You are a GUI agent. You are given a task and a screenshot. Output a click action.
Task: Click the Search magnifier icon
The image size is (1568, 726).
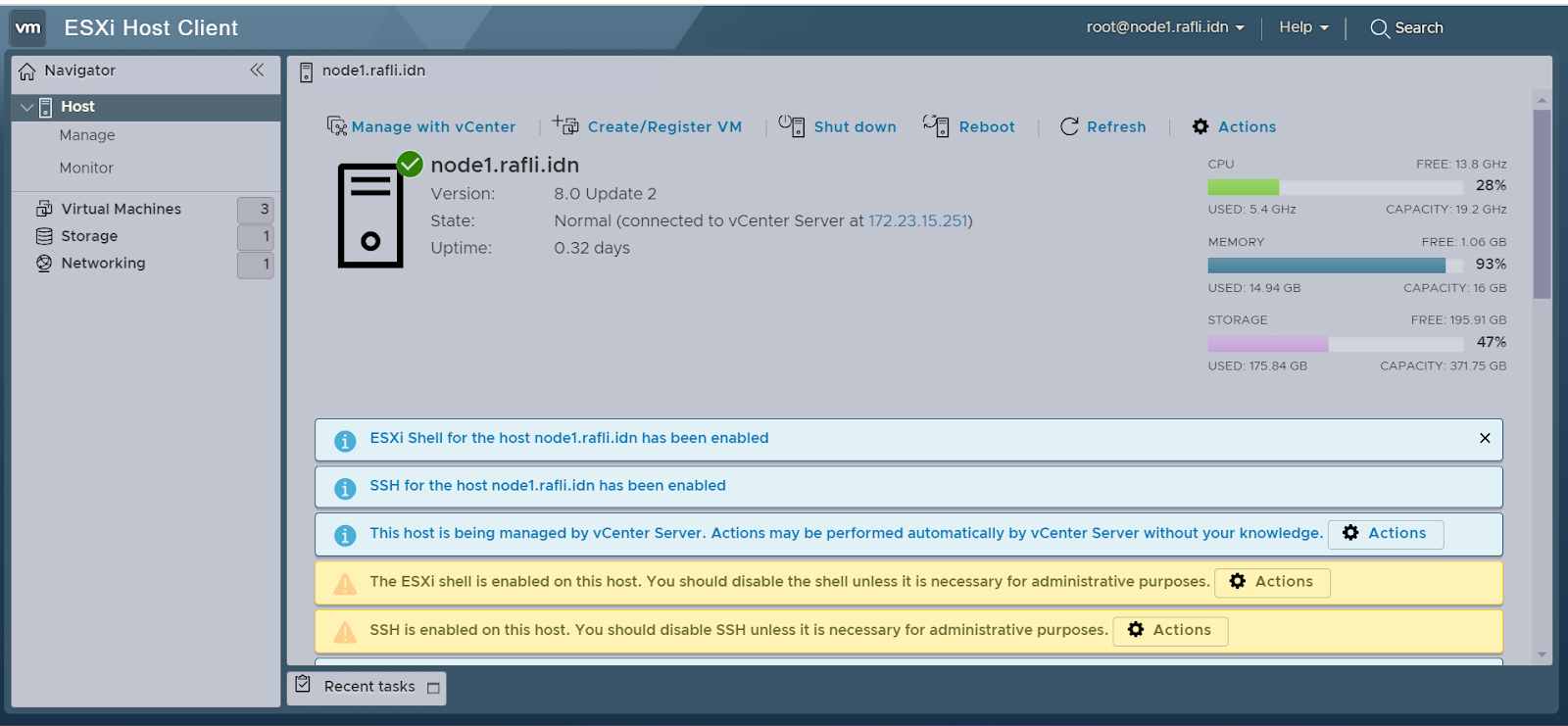[1379, 28]
